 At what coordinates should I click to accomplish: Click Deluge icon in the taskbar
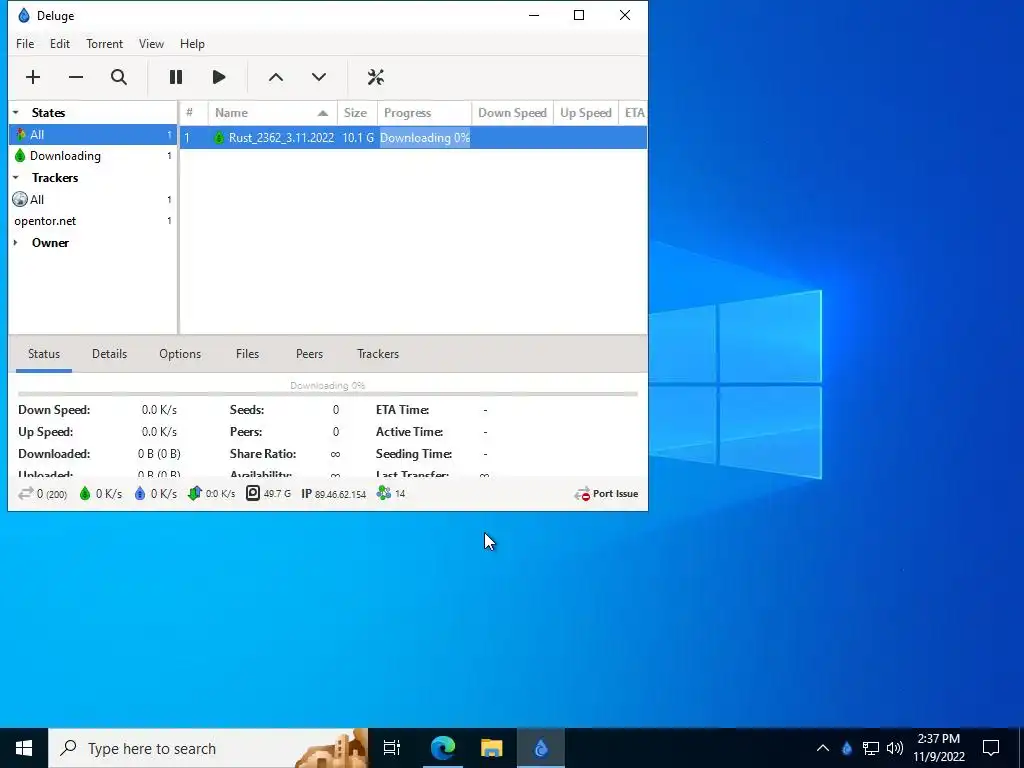click(x=541, y=748)
